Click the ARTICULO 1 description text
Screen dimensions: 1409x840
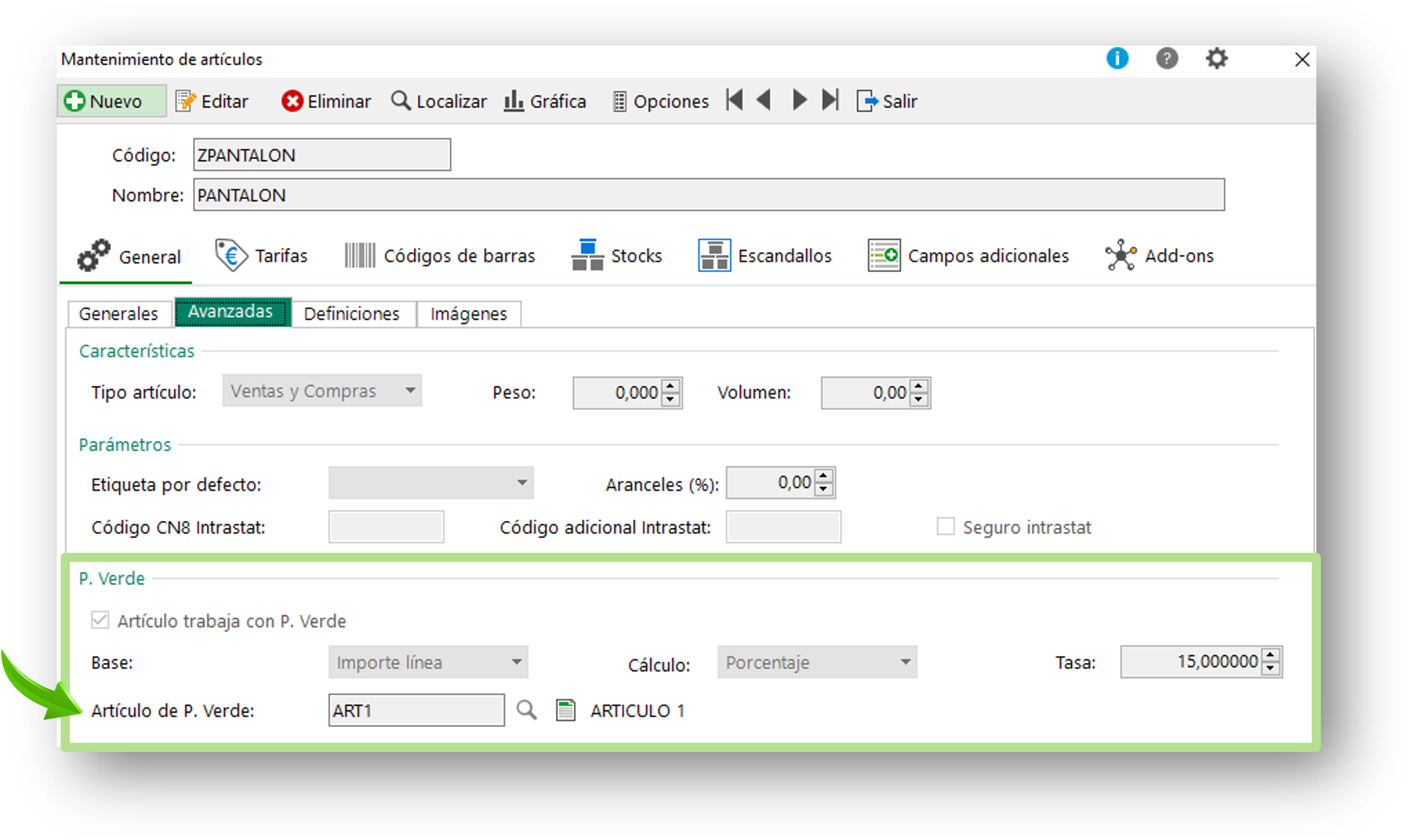tap(638, 711)
